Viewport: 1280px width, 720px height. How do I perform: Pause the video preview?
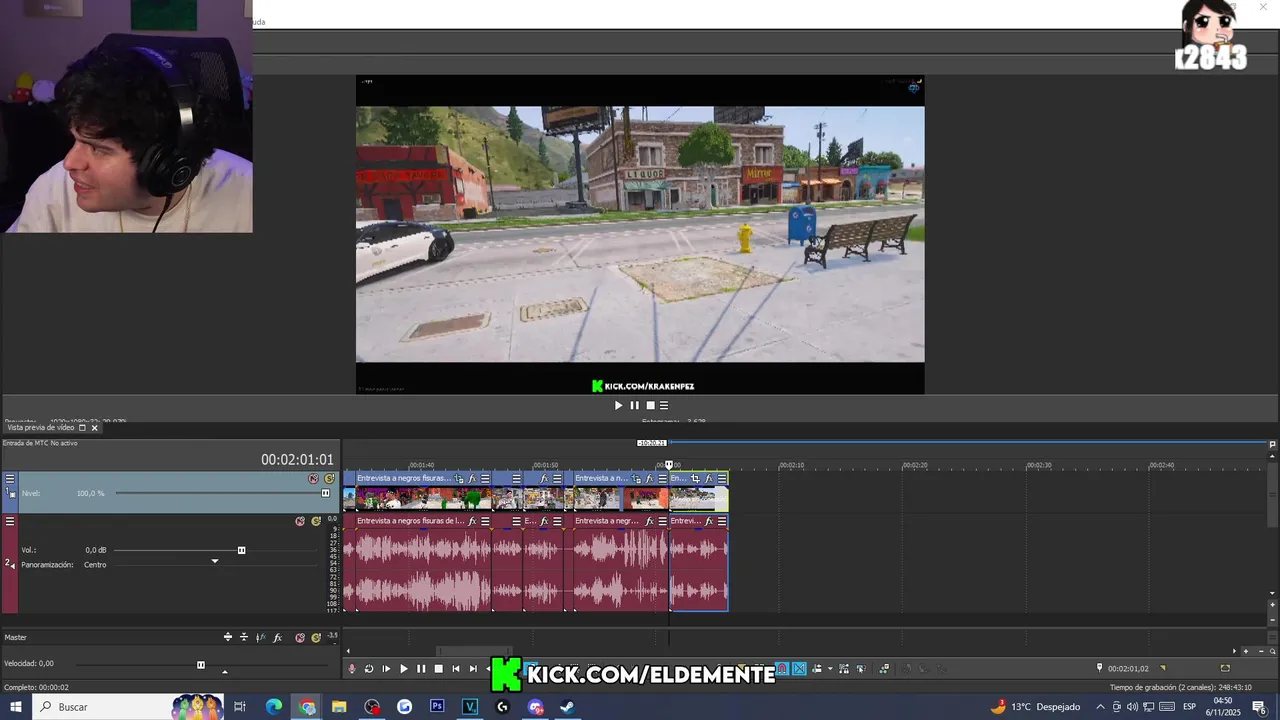[634, 405]
